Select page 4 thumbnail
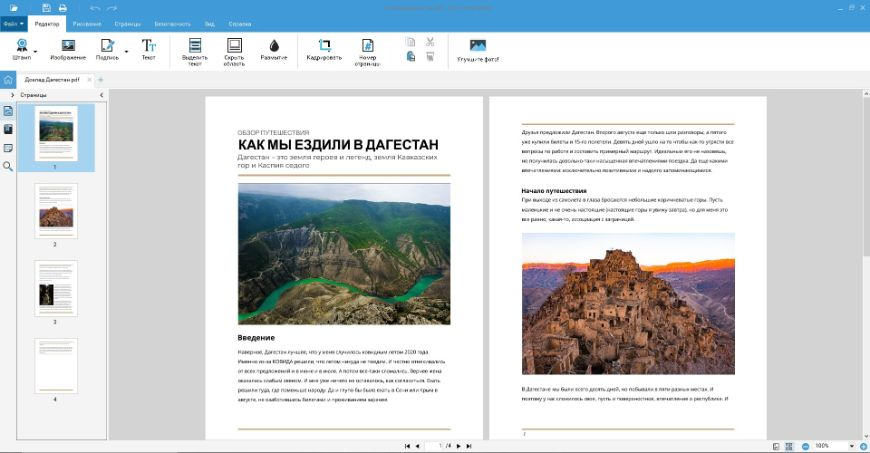 (56, 366)
